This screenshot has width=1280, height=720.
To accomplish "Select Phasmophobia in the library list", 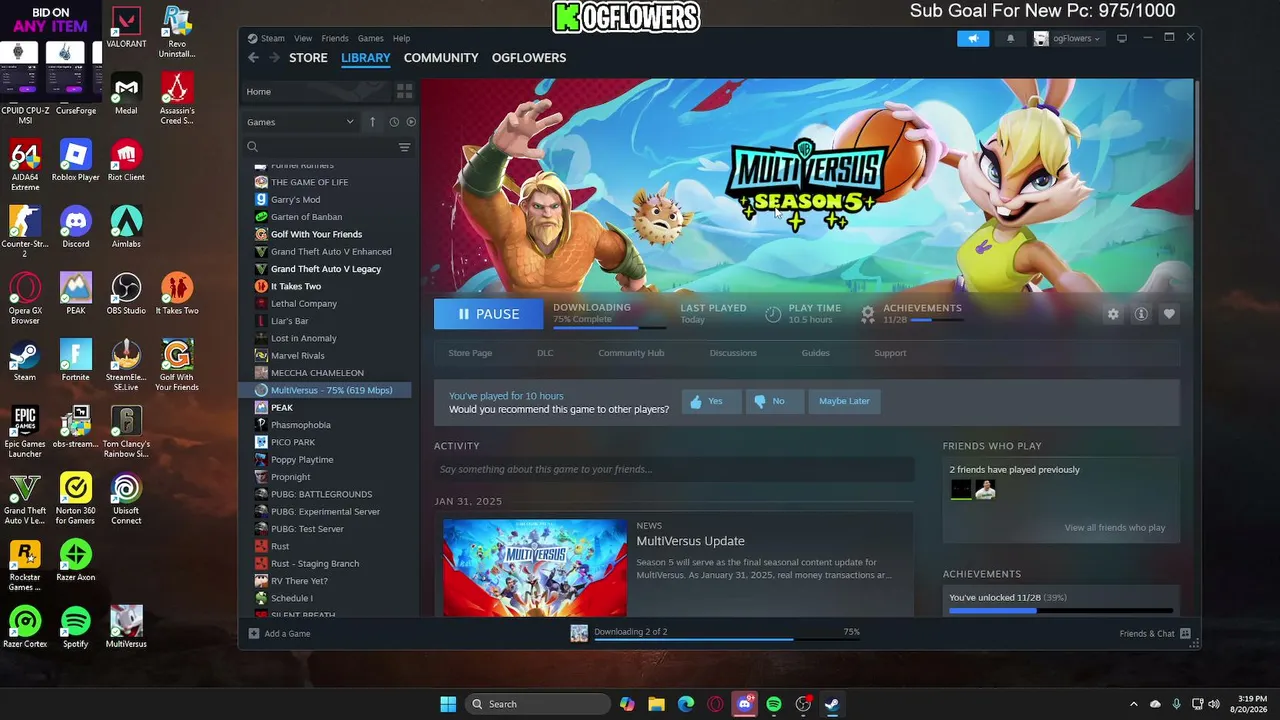I will (x=300, y=425).
